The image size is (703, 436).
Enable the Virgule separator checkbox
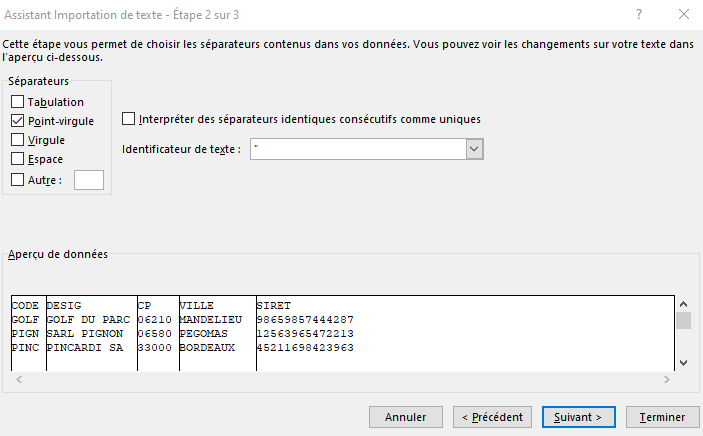pos(17,140)
